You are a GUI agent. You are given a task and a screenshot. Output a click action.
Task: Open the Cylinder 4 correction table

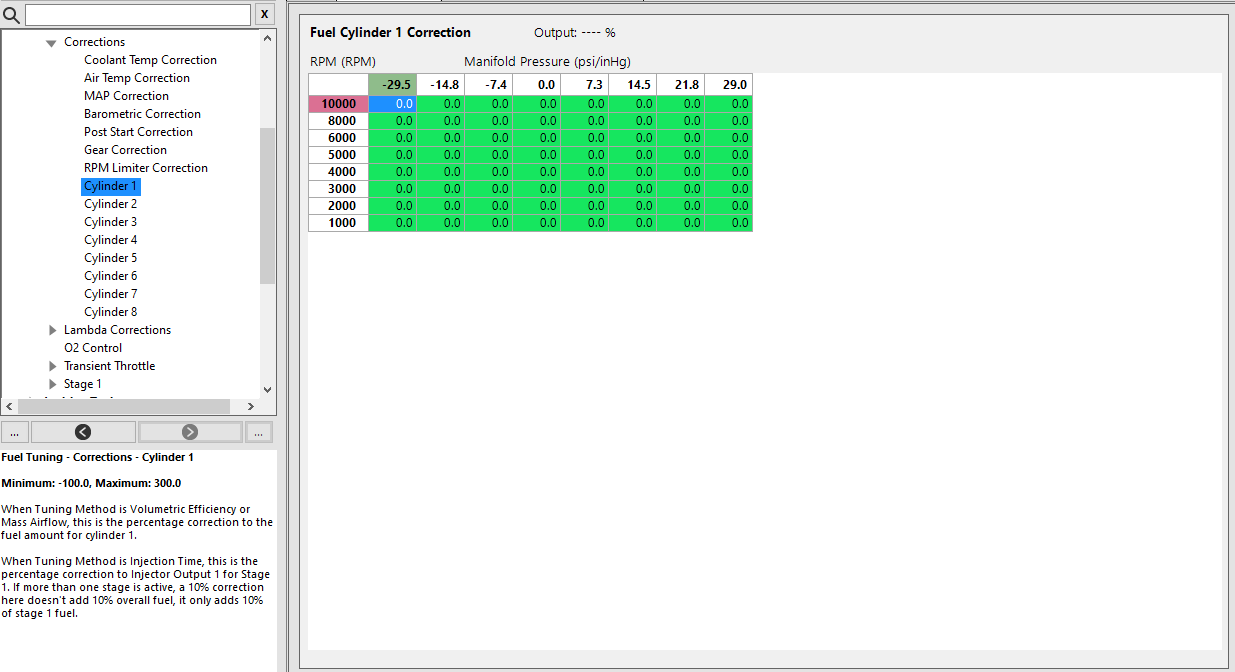[x=110, y=240]
